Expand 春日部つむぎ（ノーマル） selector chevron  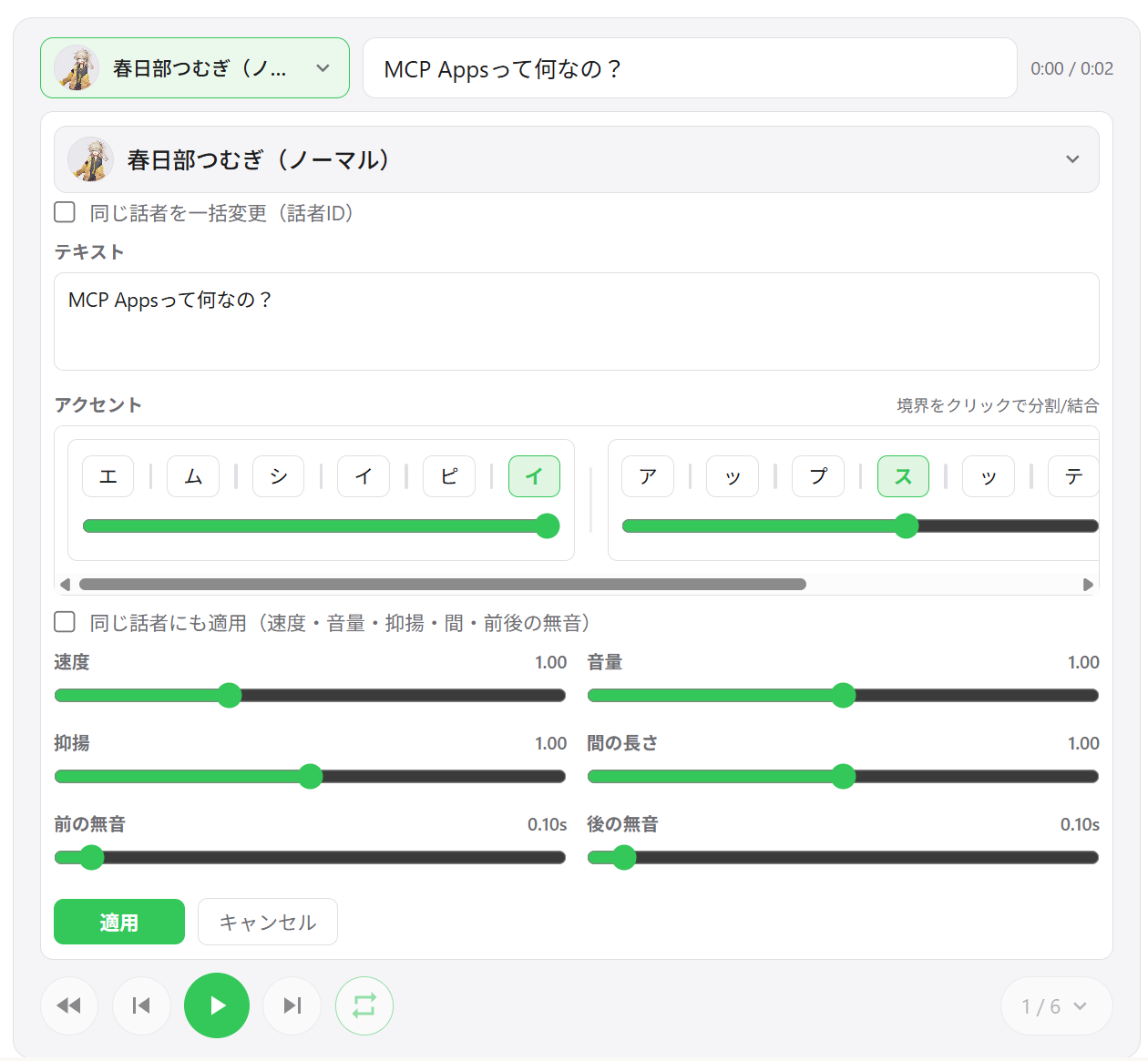click(x=1072, y=159)
